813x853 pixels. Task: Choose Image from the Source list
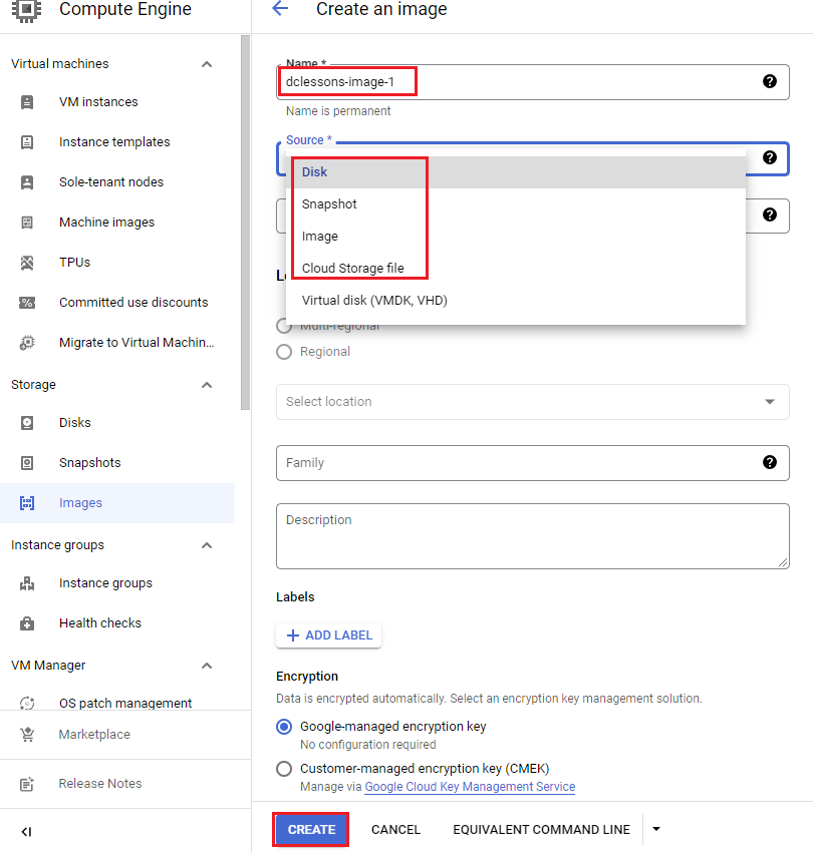[515, 237]
